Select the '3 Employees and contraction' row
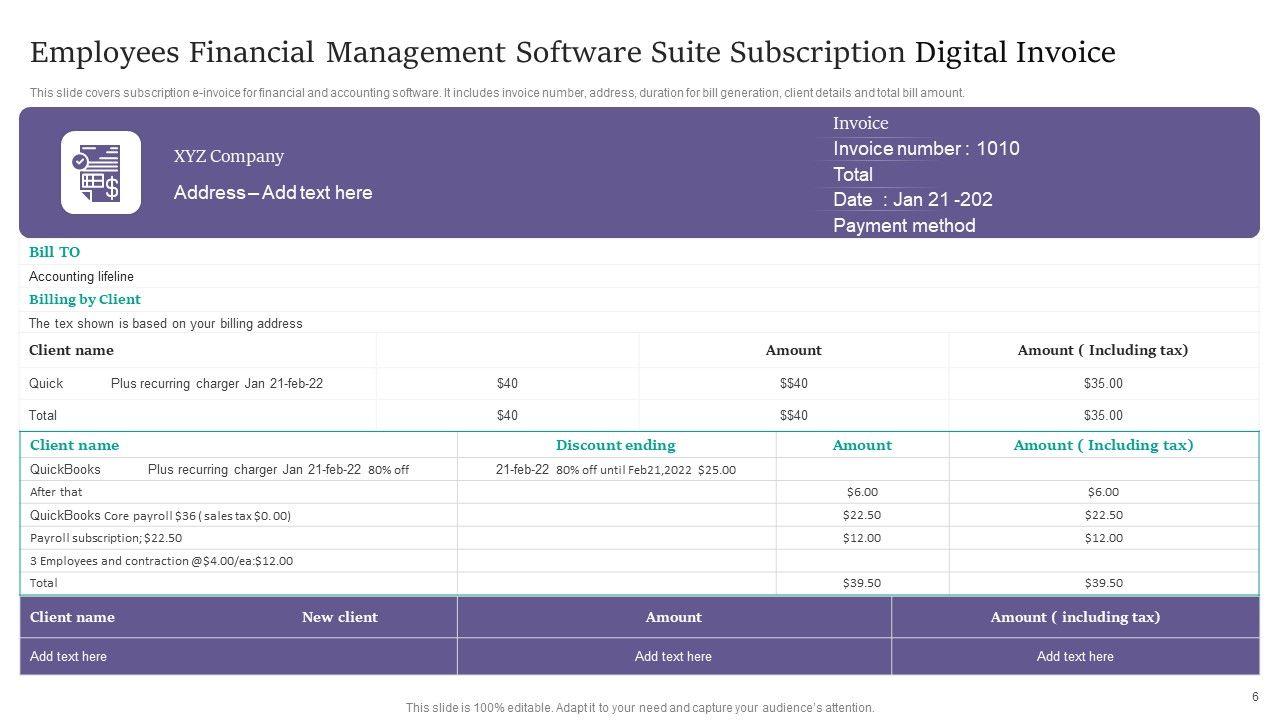1280x720 pixels. 161,561
